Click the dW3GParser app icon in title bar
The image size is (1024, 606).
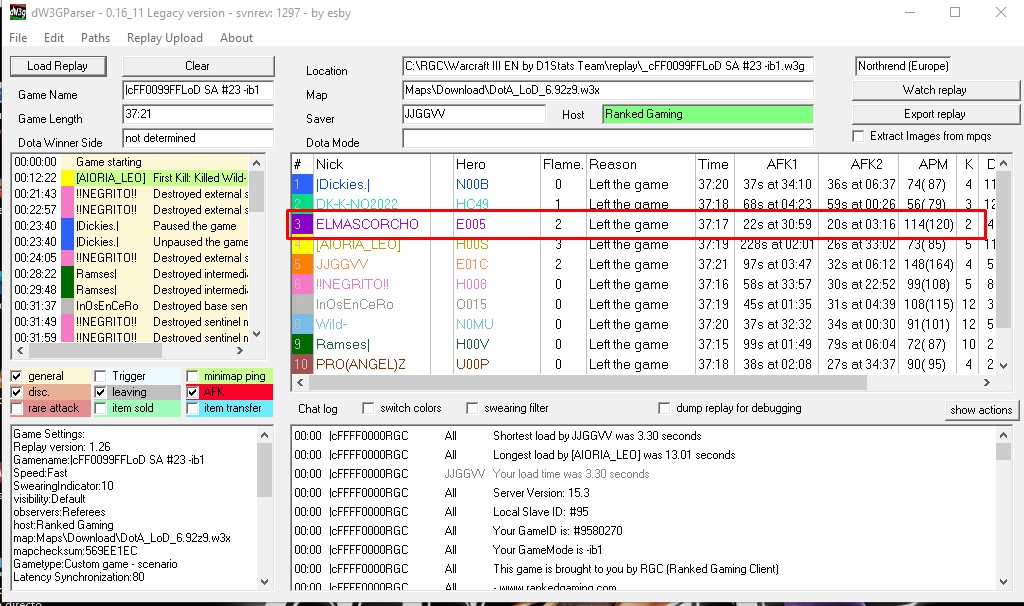coord(18,12)
